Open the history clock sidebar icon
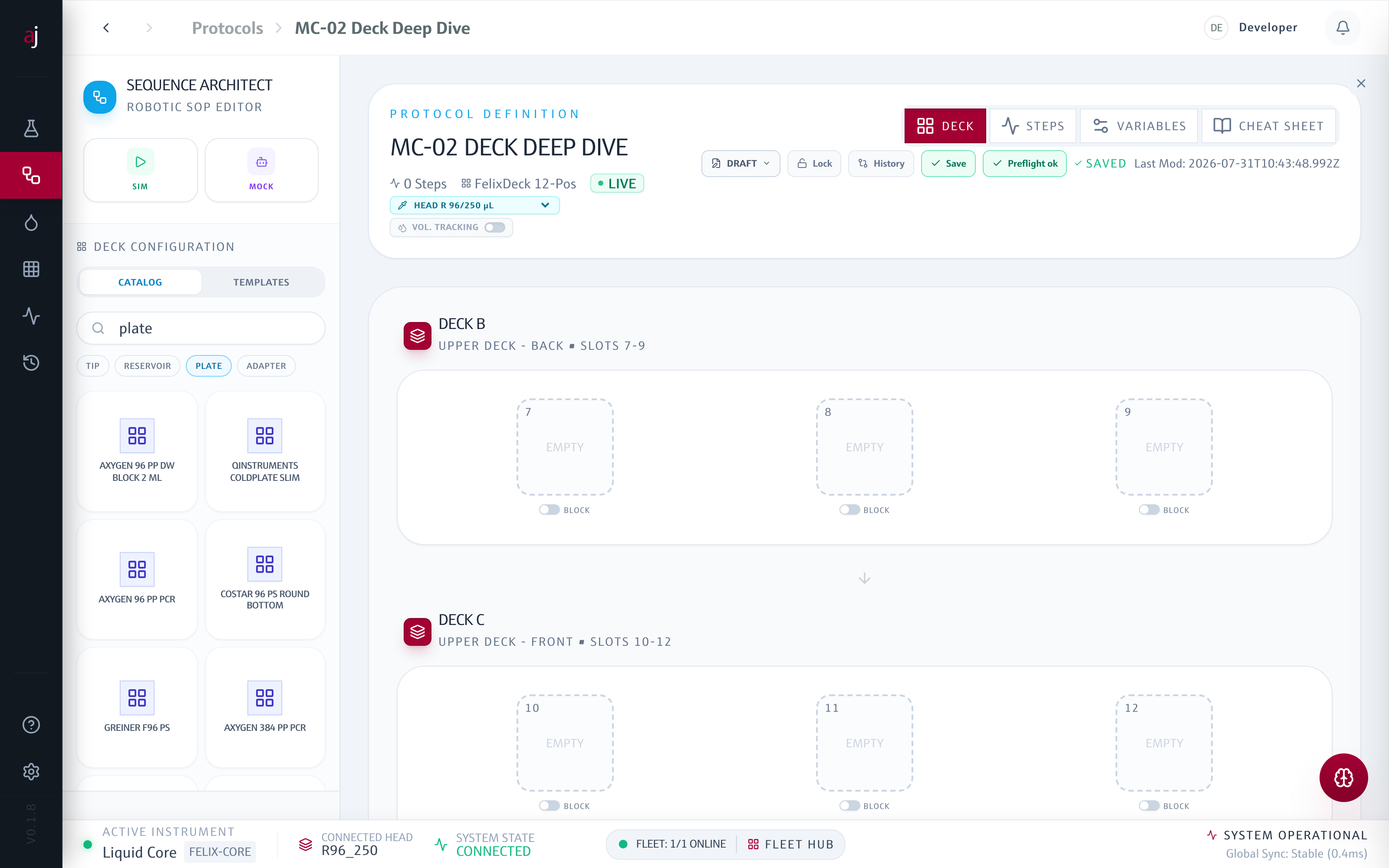 [31, 362]
